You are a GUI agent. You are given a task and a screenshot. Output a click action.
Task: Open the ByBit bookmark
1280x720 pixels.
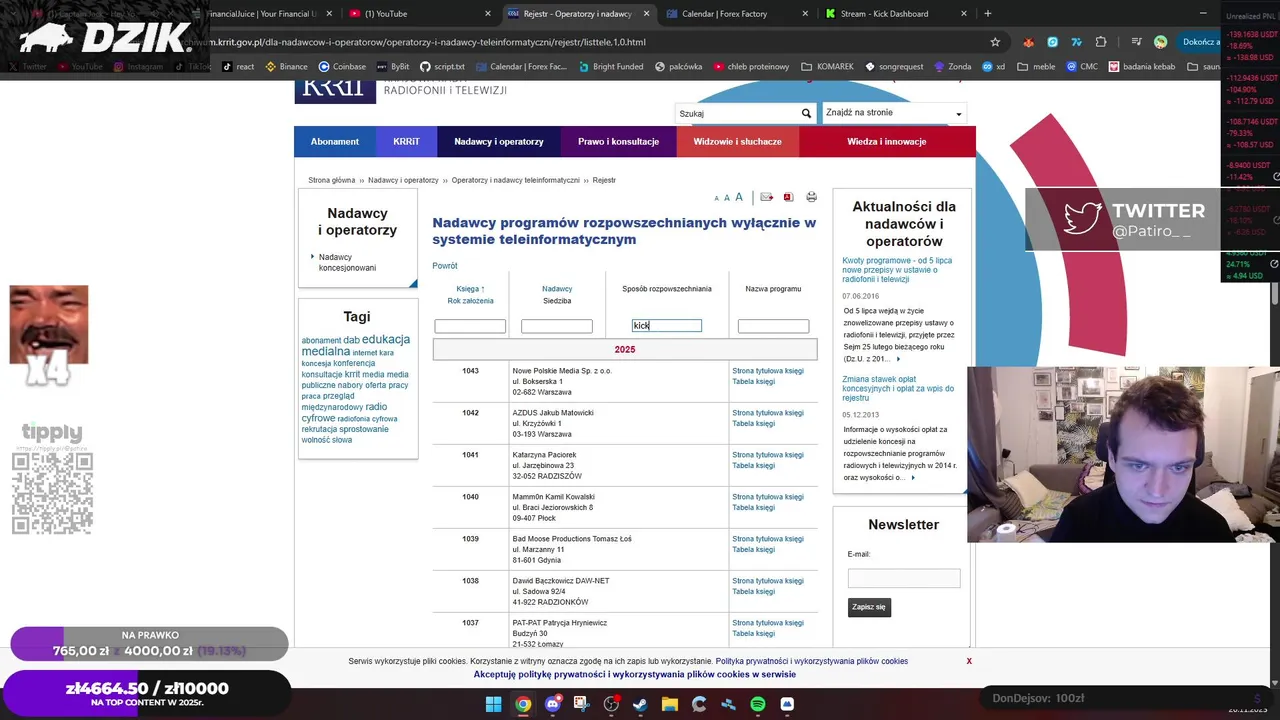click(393, 67)
